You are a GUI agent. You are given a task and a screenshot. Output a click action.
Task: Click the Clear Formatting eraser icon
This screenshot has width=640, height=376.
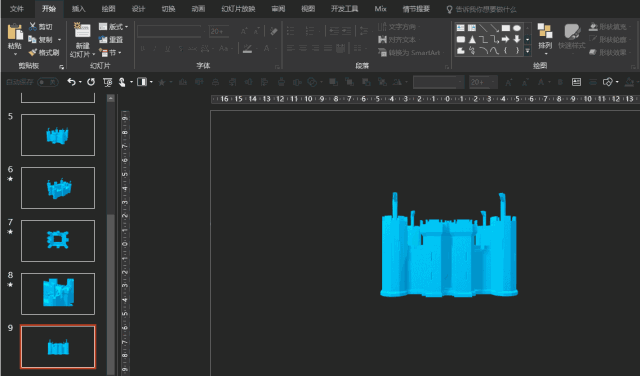pyautogui.click(x=273, y=31)
